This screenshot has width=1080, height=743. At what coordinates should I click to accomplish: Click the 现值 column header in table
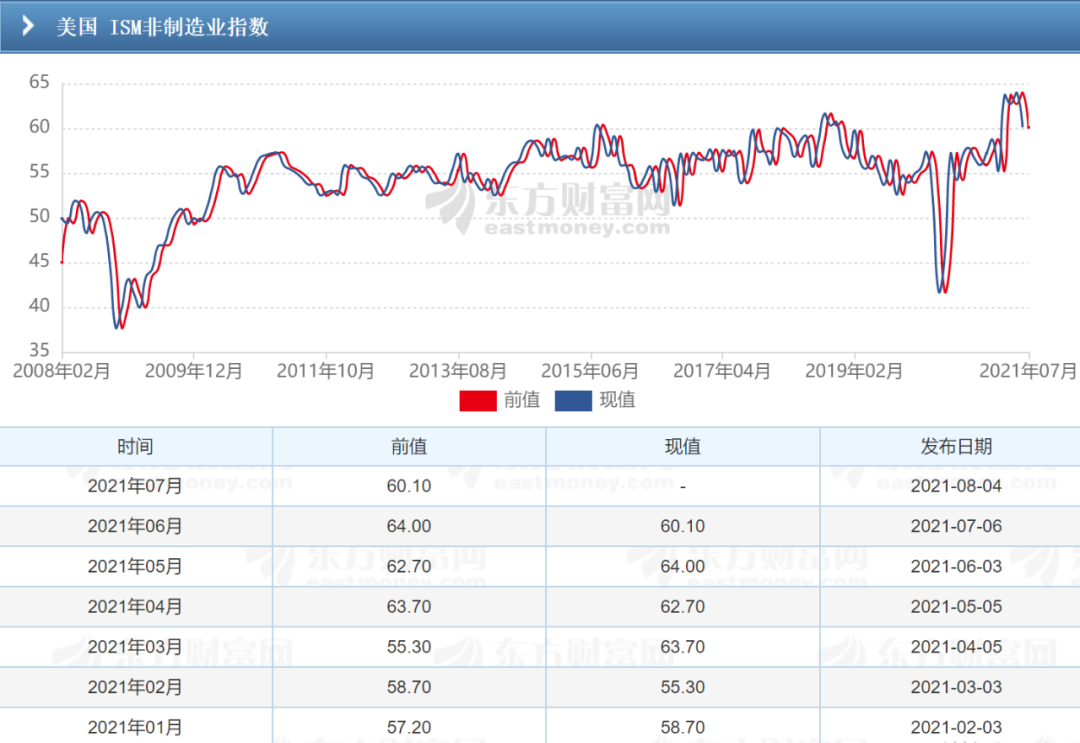[683, 447]
